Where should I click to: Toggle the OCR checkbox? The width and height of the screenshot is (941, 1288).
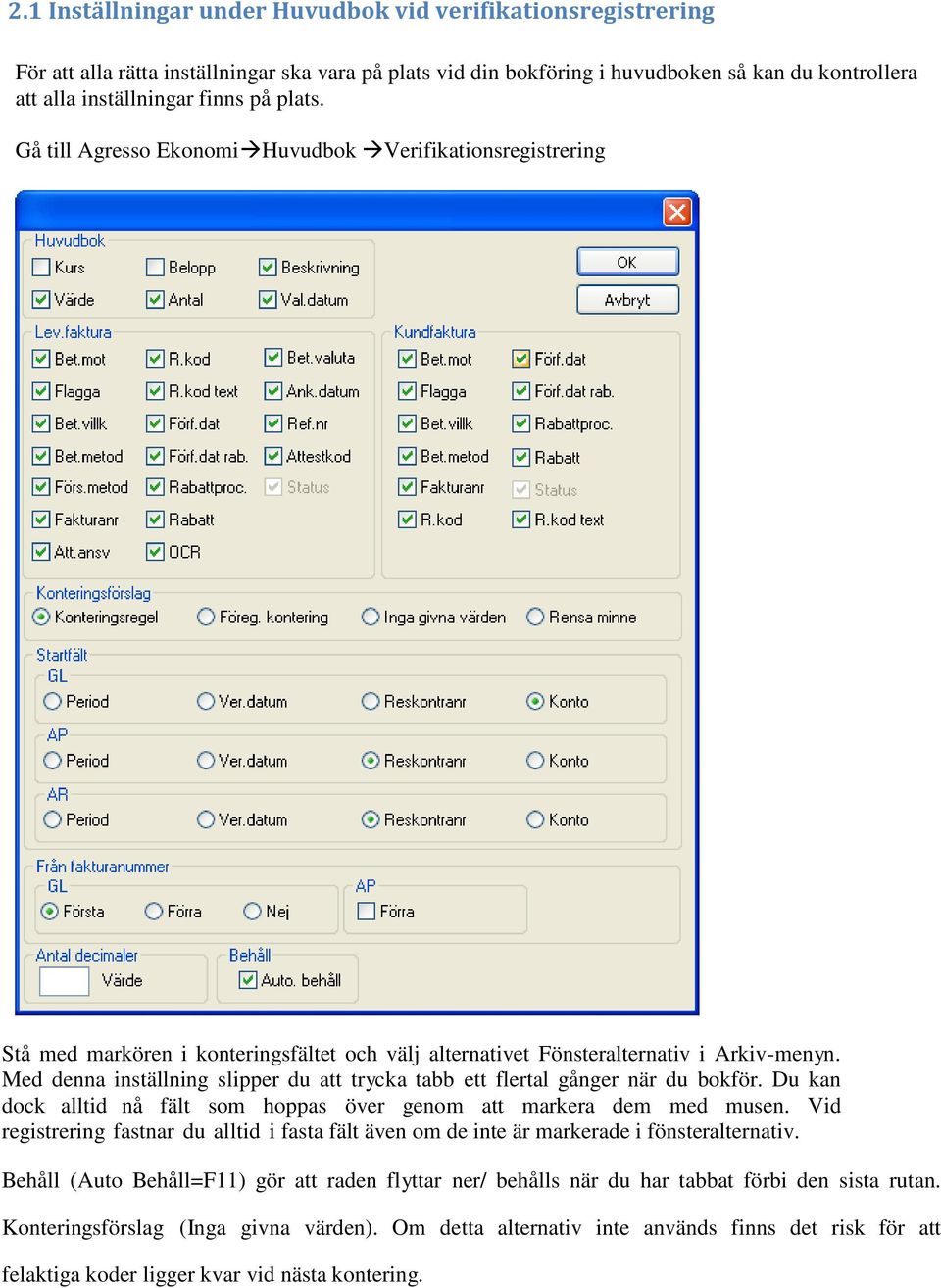point(155,552)
